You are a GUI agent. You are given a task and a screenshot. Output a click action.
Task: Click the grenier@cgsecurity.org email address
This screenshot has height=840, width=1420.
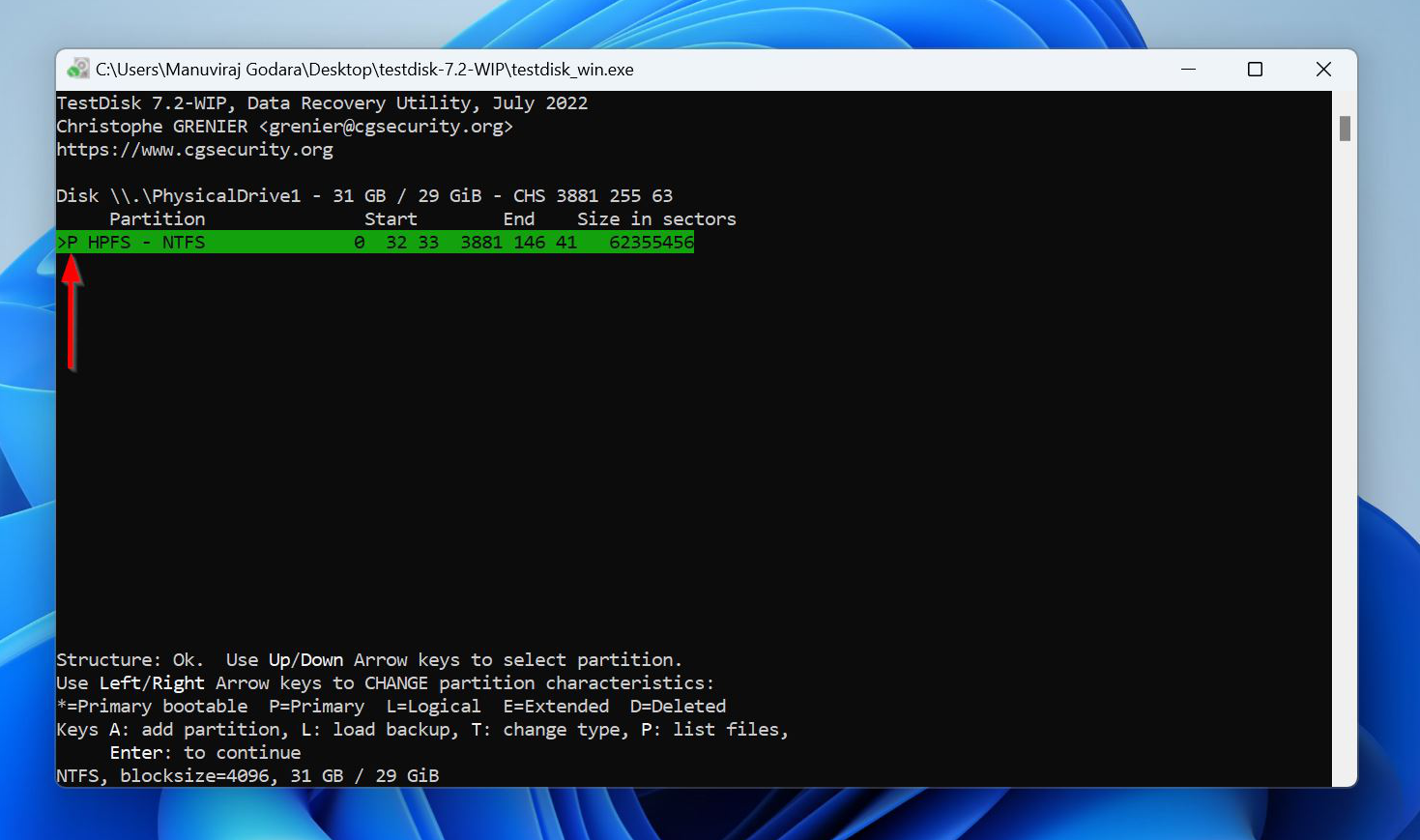click(x=386, y=127)
